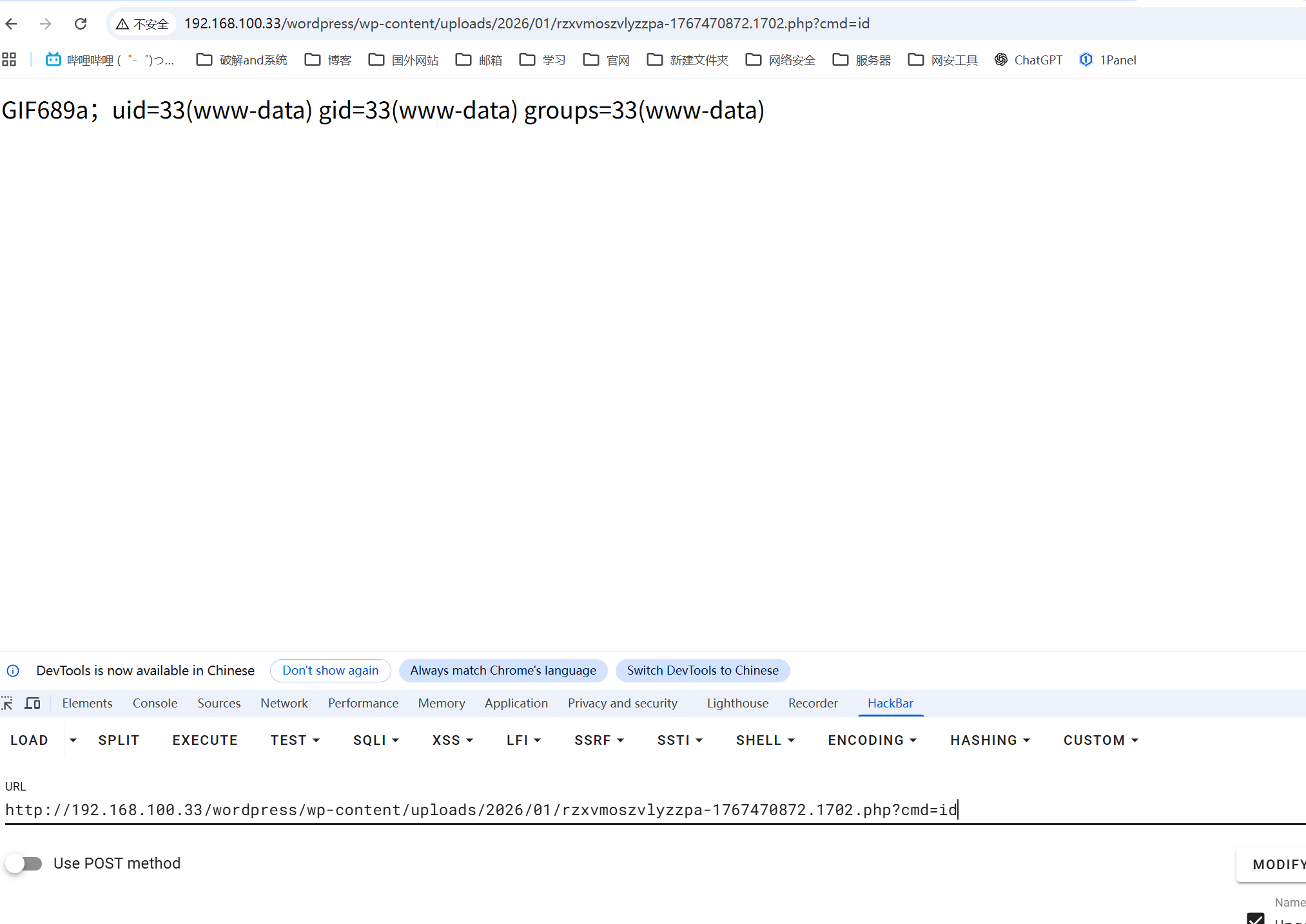Open the SHELL dropdown menu
The image size is (1306, 924).
click(765, 740)
